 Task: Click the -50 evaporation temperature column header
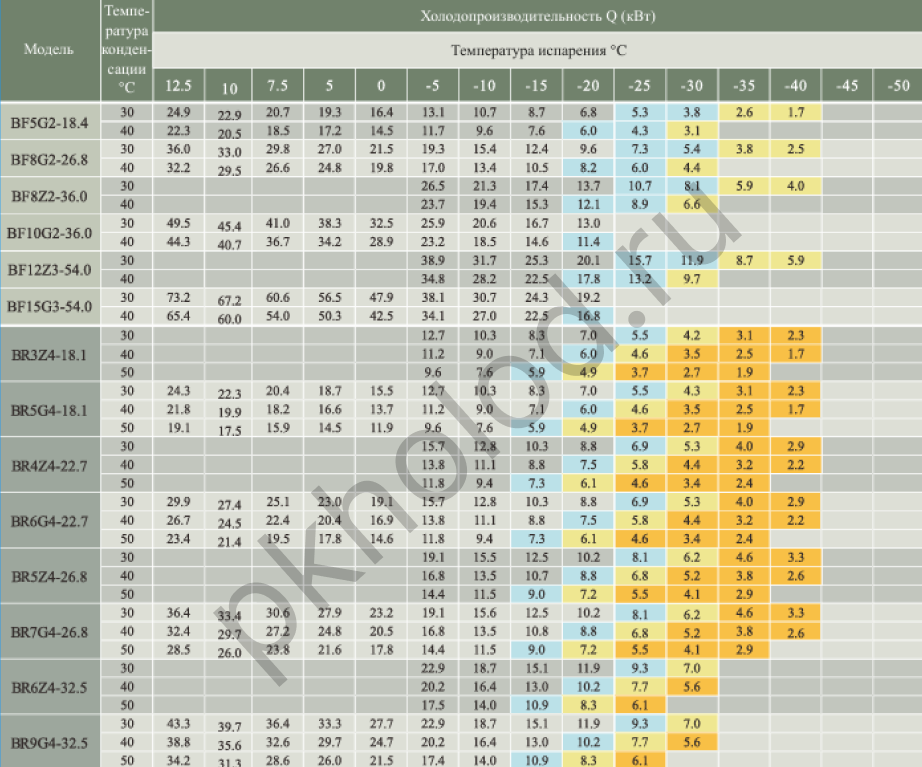click(x=897, y=86)
